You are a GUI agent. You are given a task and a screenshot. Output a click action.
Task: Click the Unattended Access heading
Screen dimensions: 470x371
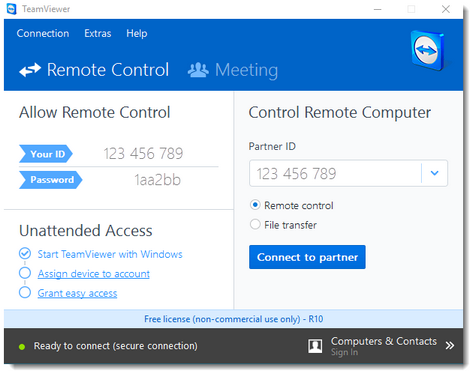tap(86, 231)
